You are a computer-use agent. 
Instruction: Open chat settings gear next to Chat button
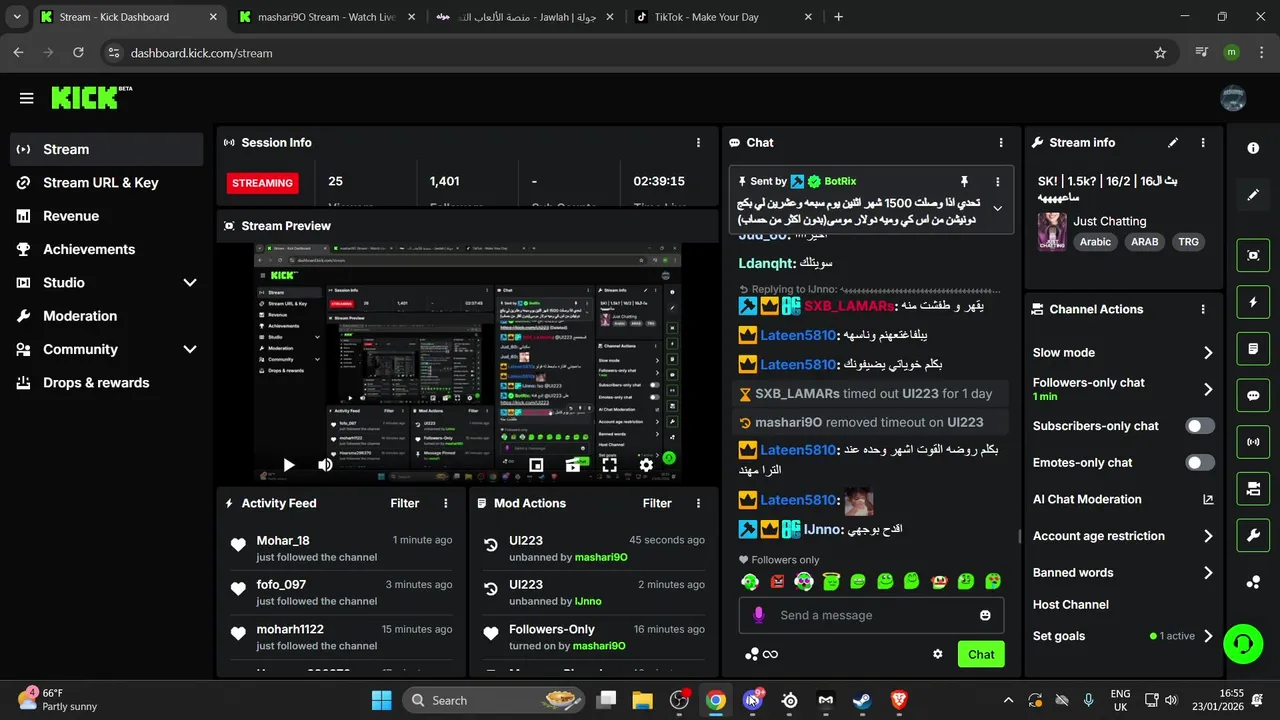pyautogui.click(x=938, y=654)
